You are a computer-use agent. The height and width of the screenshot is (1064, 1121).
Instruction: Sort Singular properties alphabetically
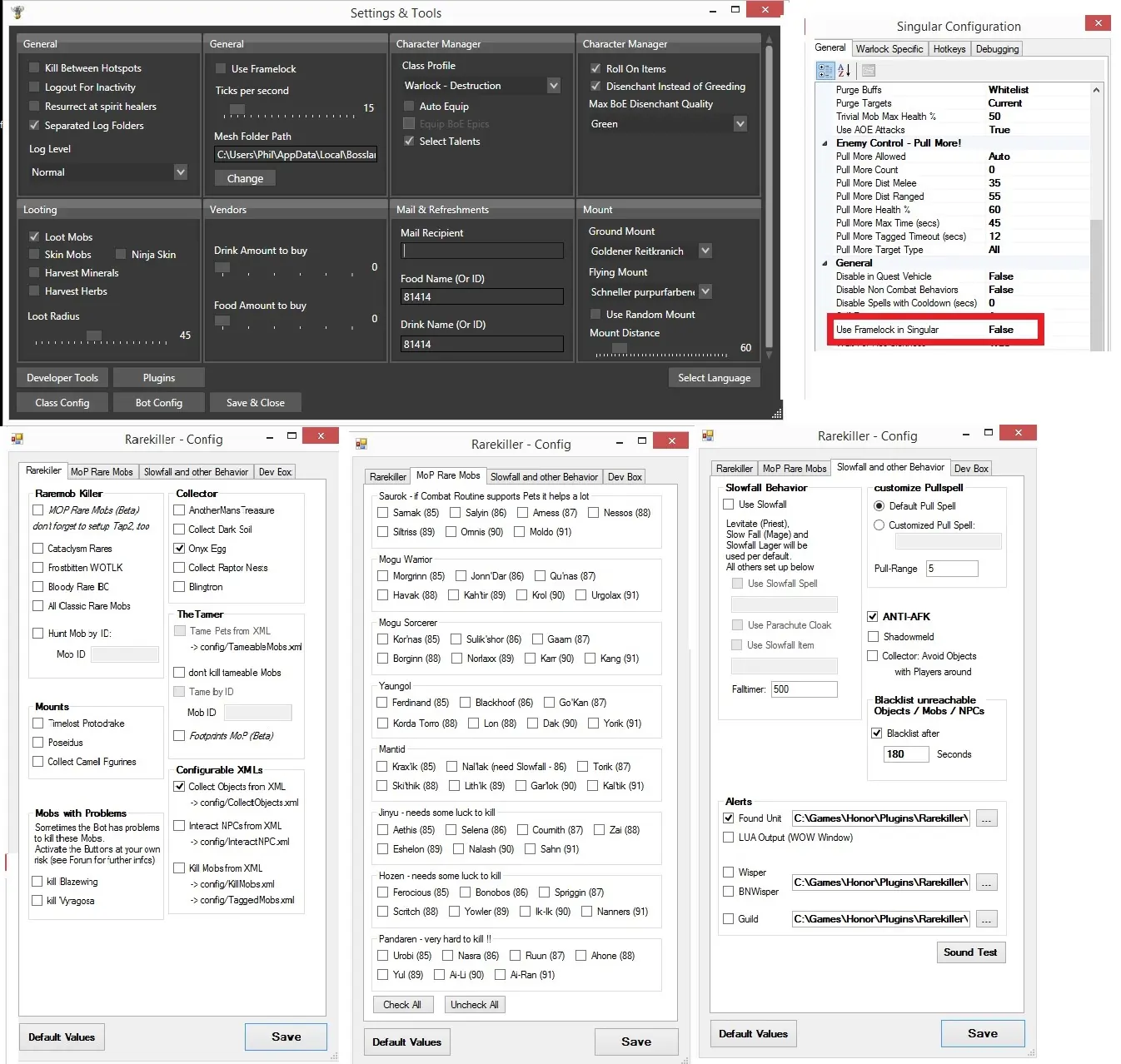[x=844, y=71]
